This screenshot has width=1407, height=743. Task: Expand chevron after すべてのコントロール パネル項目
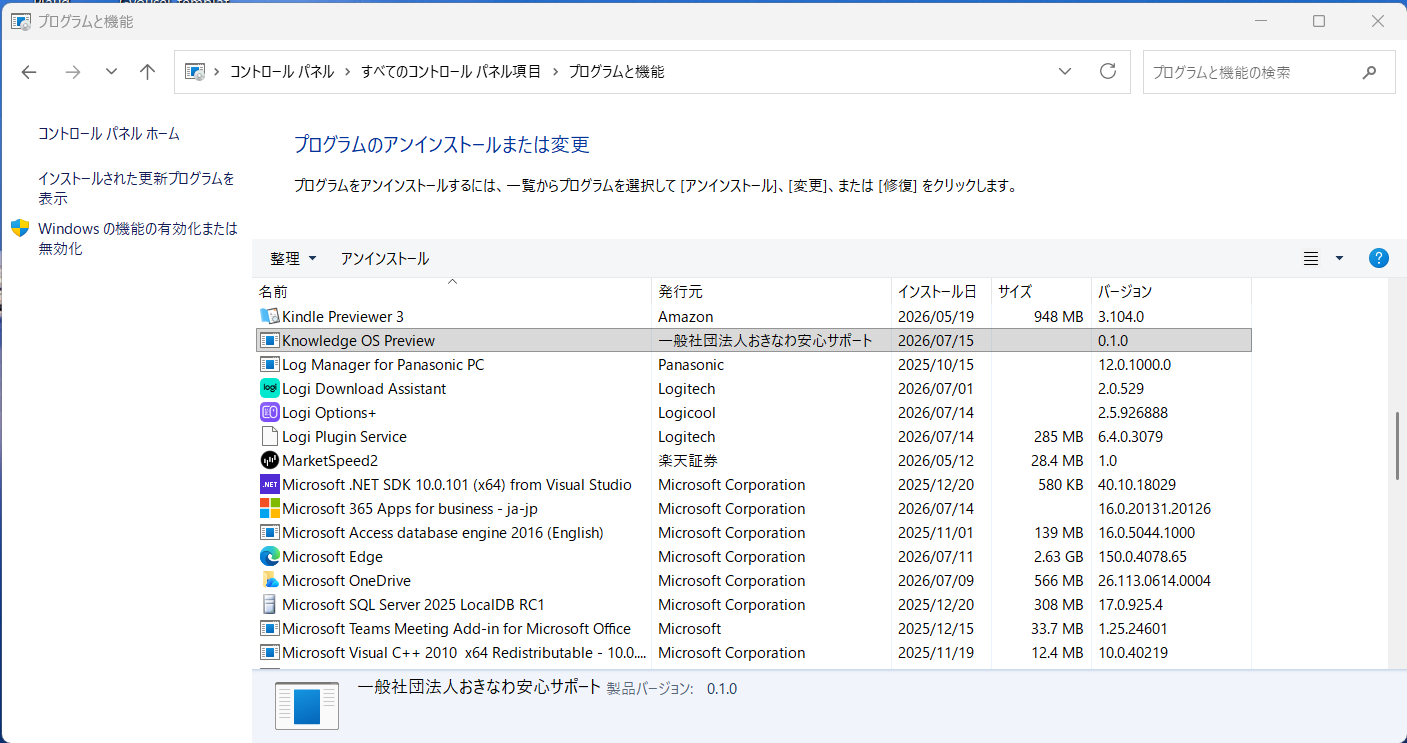555,71
